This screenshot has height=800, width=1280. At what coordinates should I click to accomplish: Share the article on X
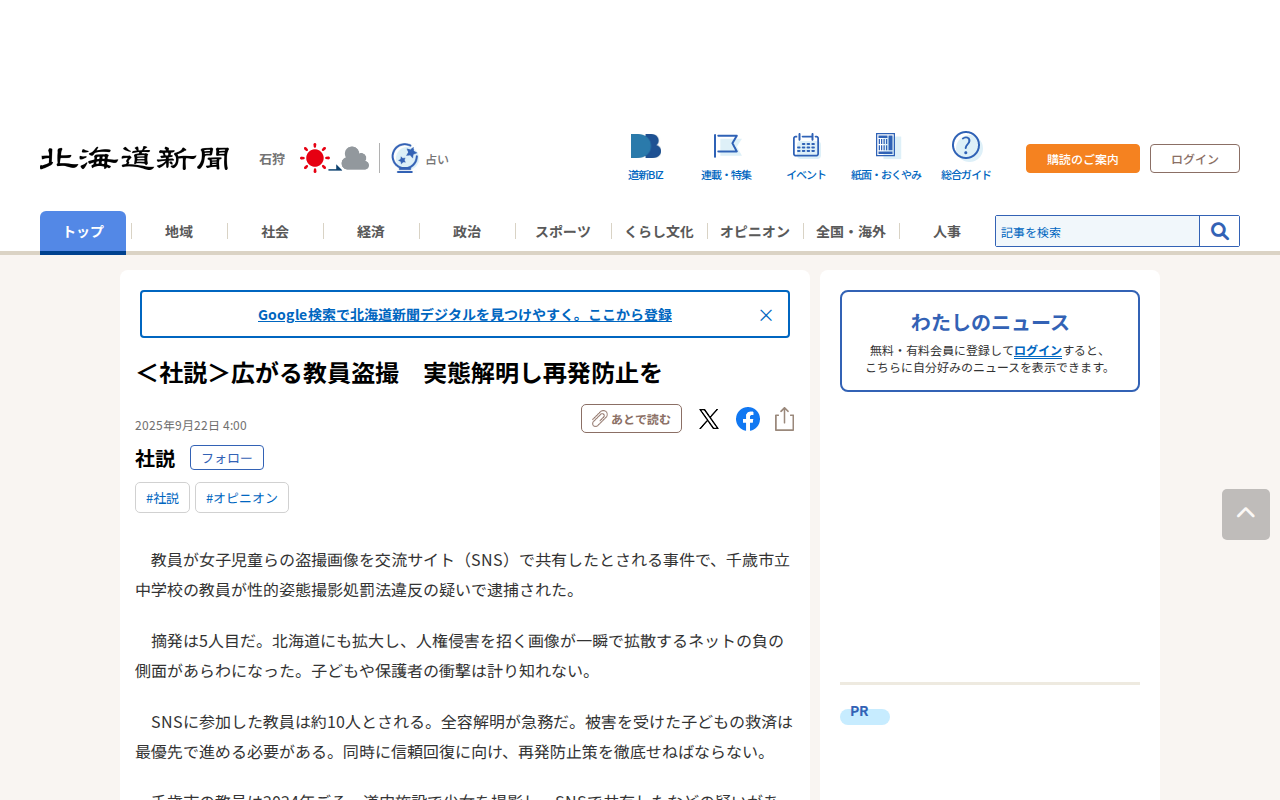709,419
